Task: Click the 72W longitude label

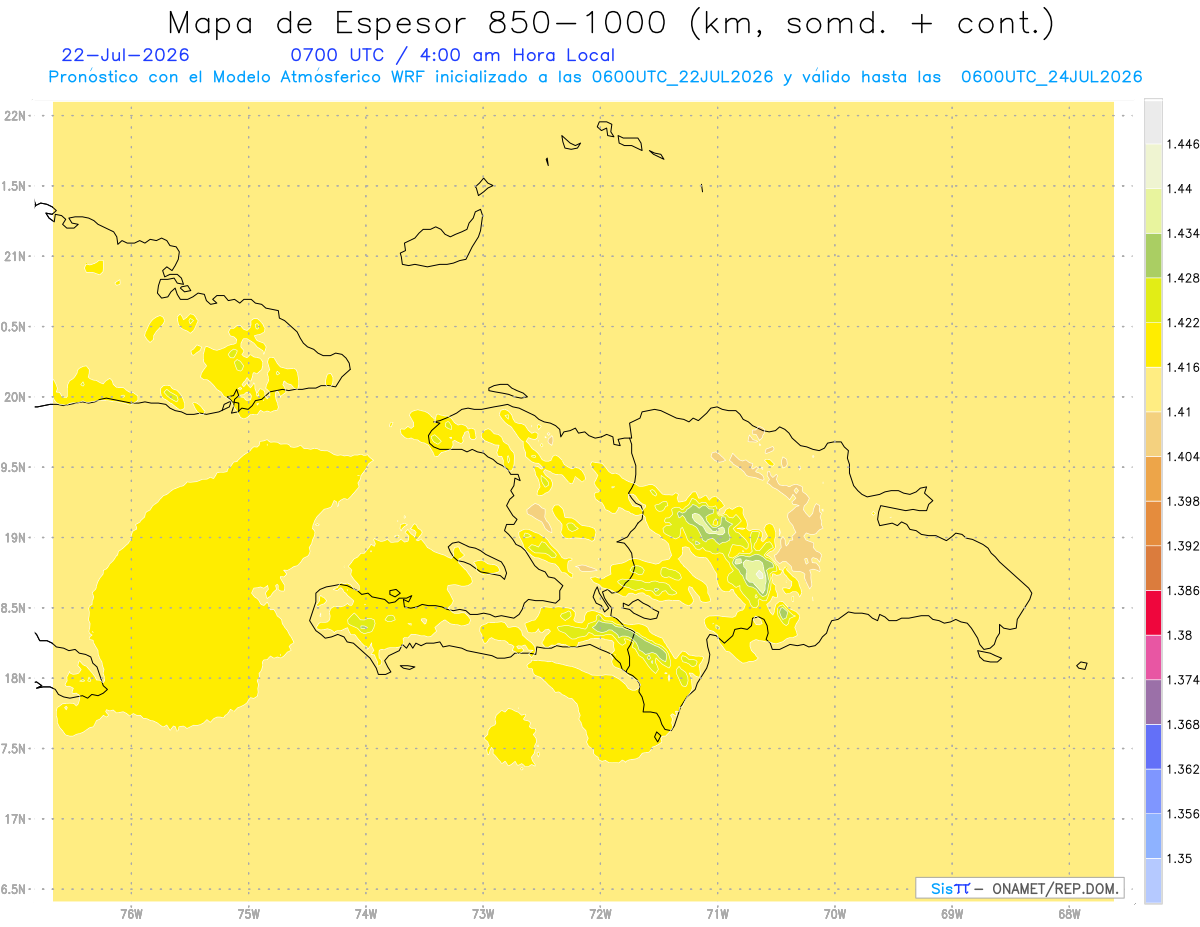Action: click(600, 913)
